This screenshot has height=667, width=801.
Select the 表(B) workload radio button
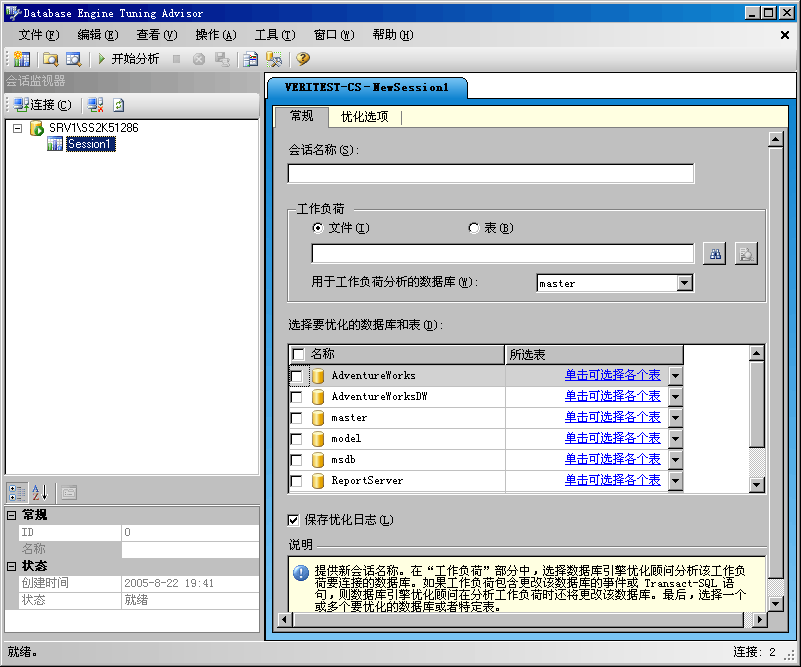(474, 228)
